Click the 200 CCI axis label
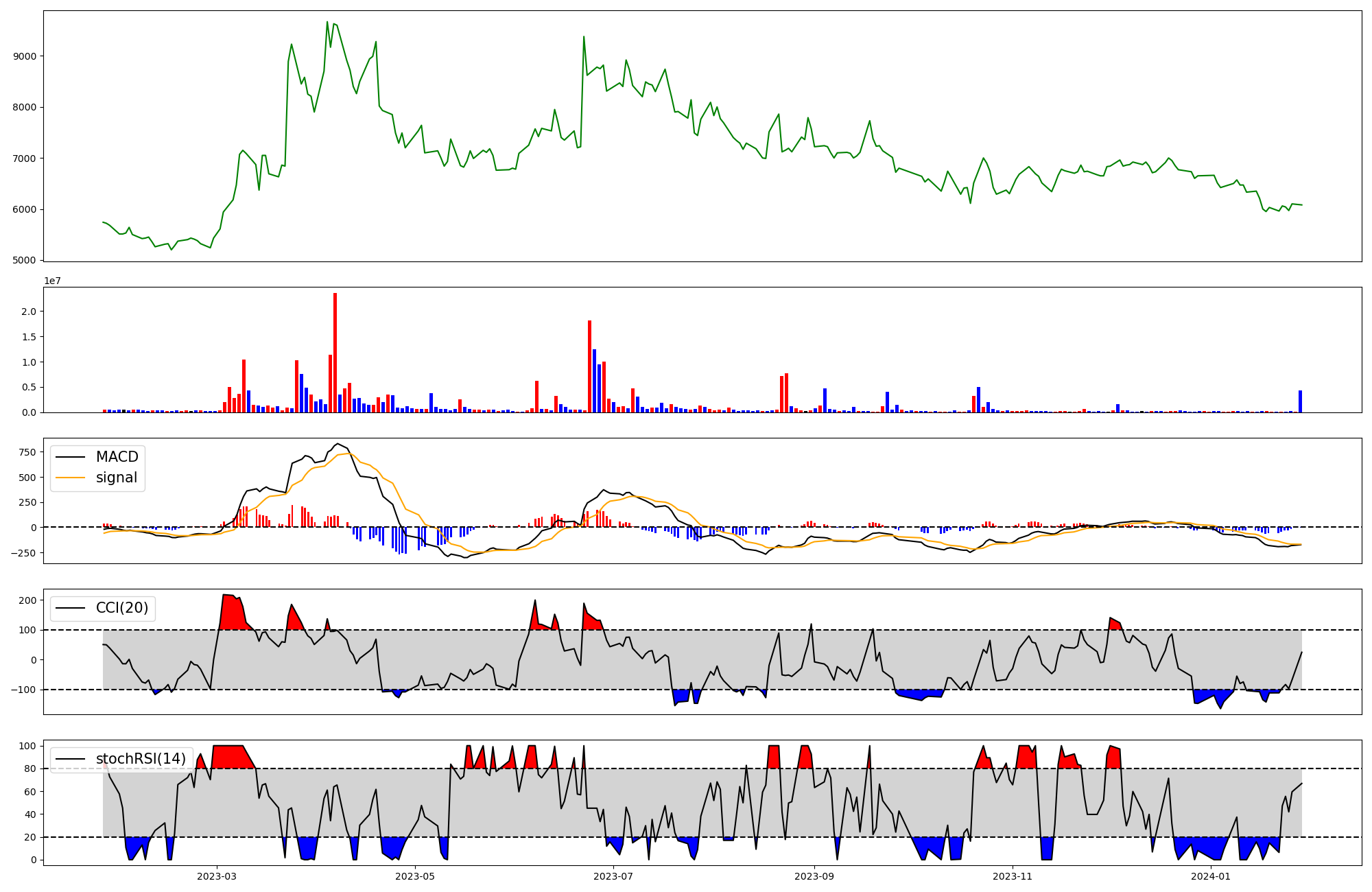Screen dimensions: 1372x892 [x=27, y=600]
